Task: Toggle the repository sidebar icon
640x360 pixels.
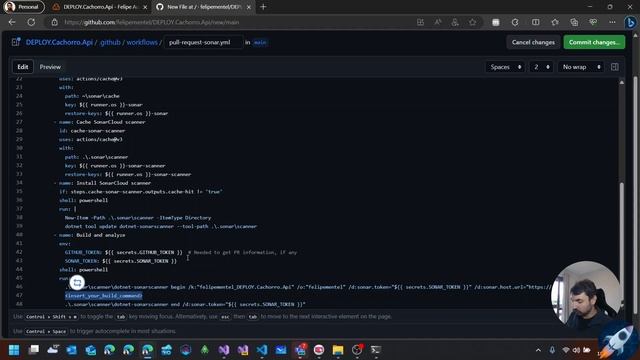Action: pos(16,42)
